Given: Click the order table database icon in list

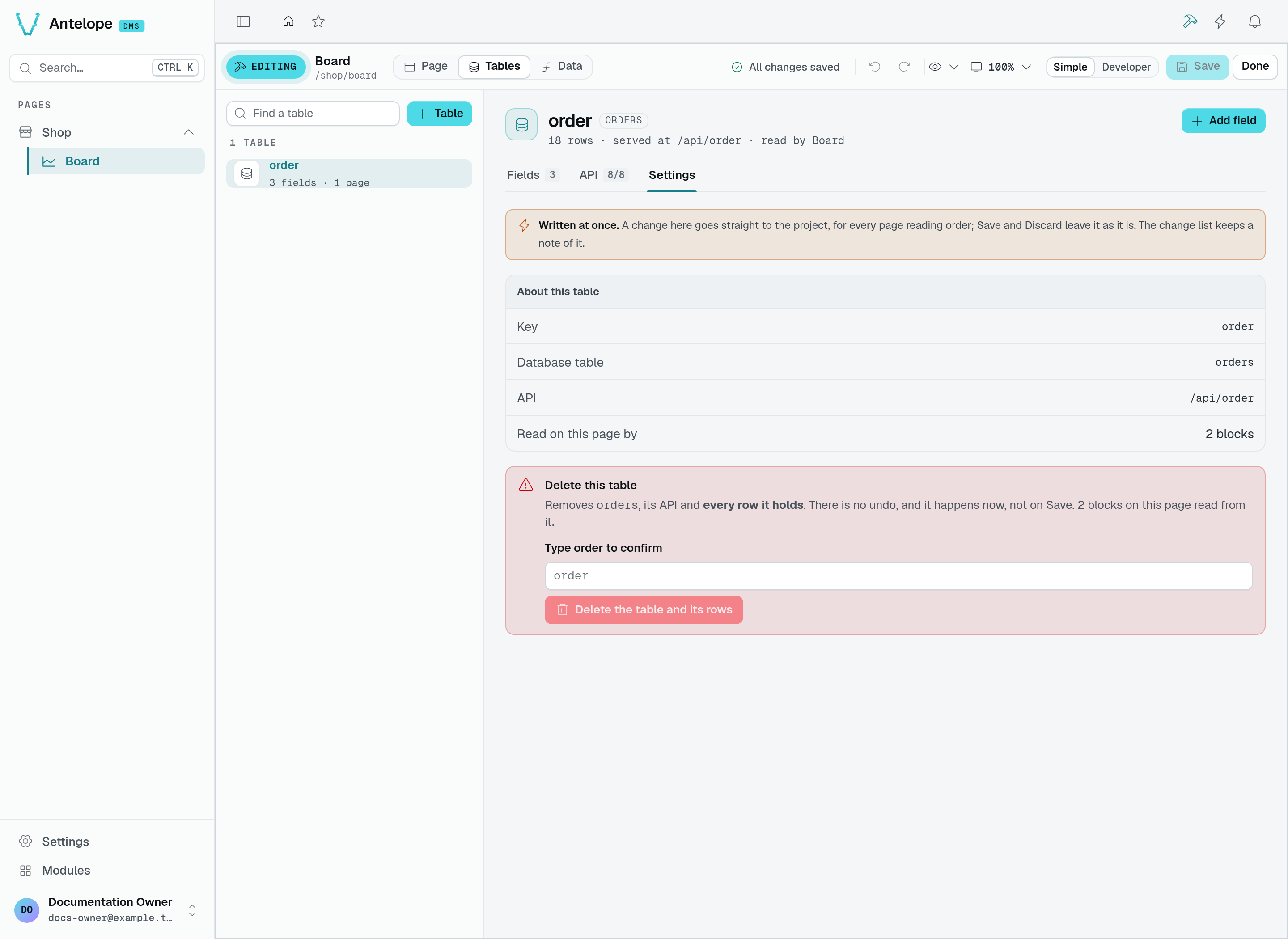Looking at the screenshot, I should click(247, 173).
